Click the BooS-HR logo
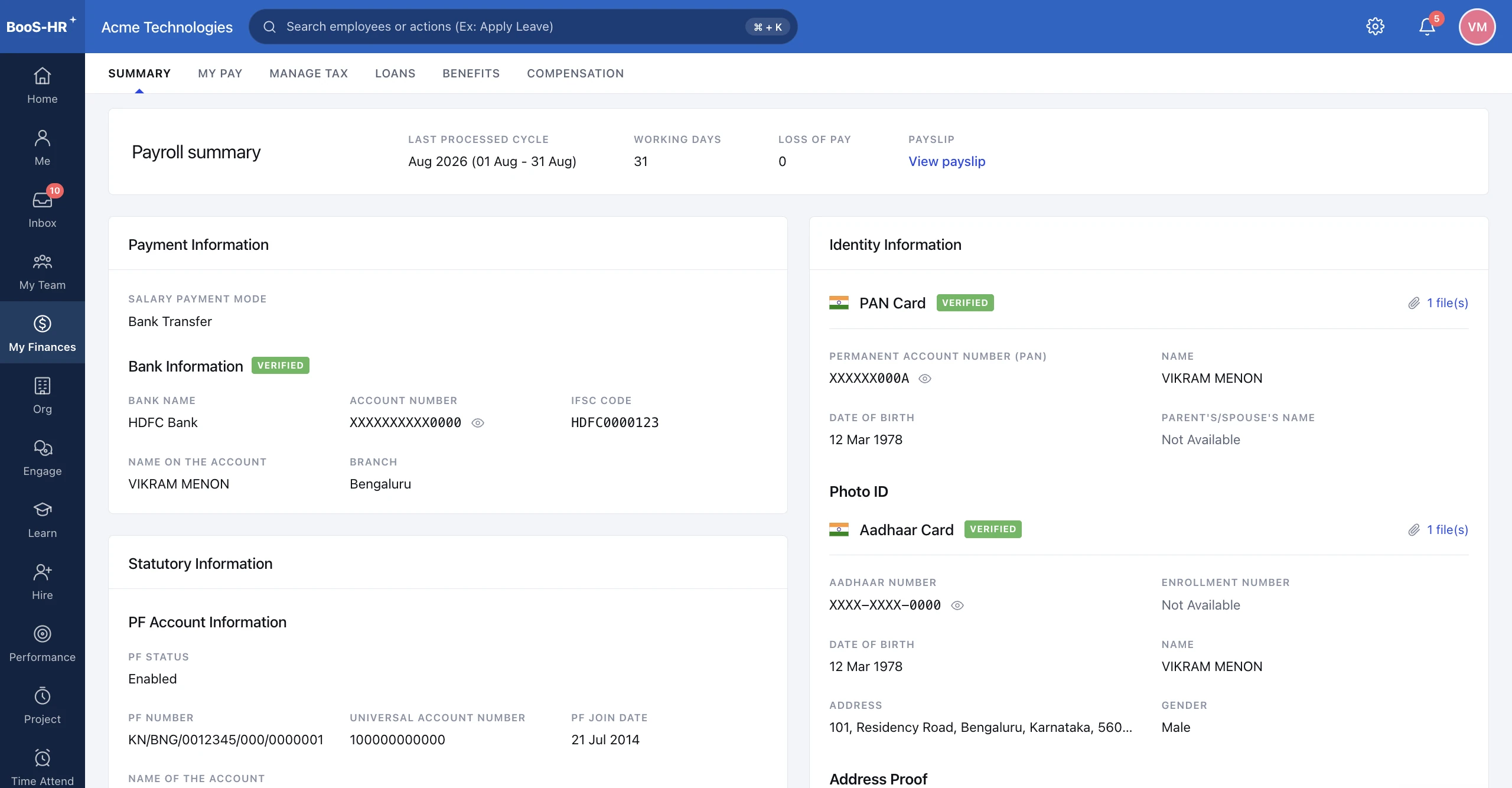 (x=41, y=27)
